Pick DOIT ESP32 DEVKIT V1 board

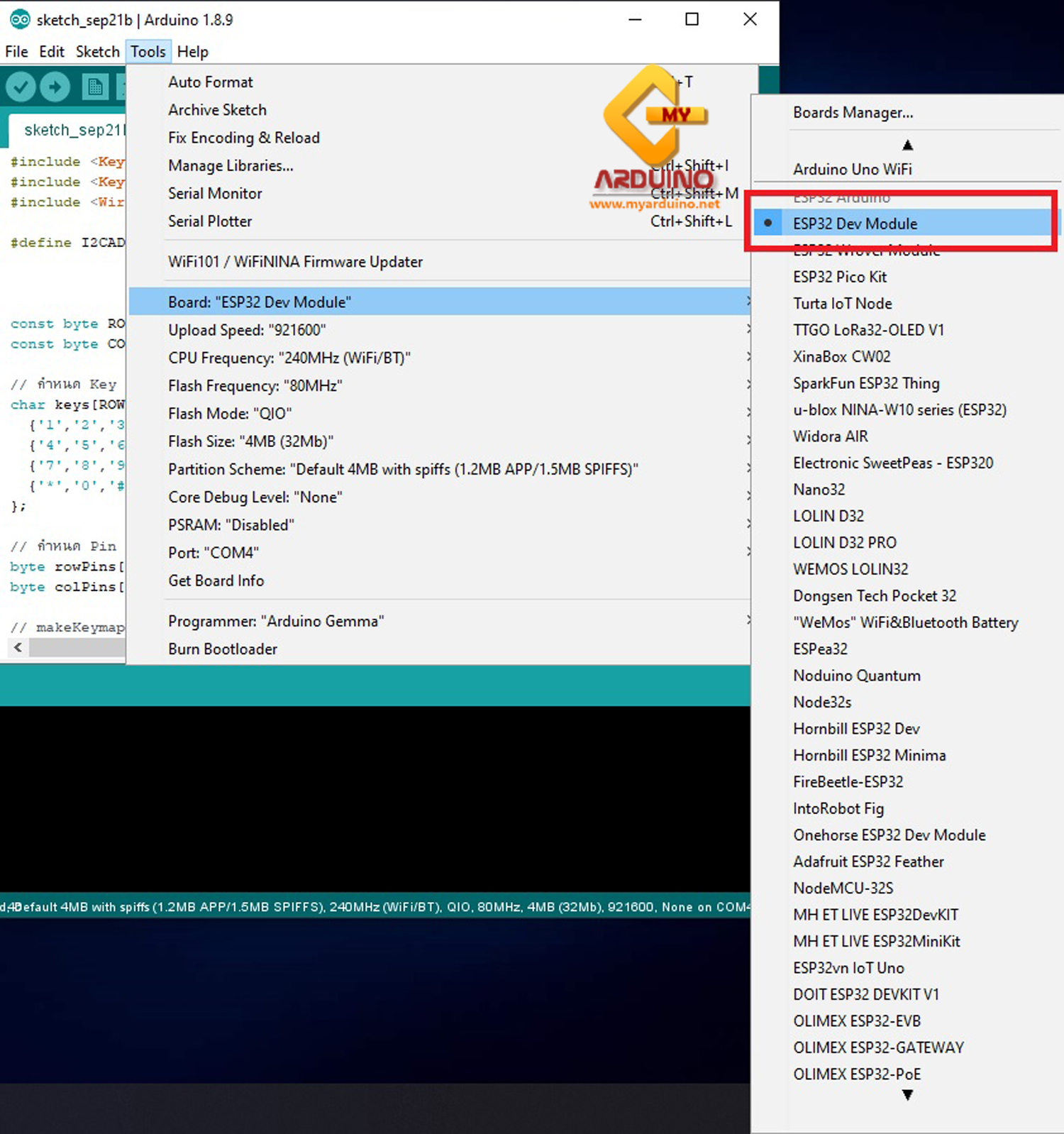(x=865, y=994)
